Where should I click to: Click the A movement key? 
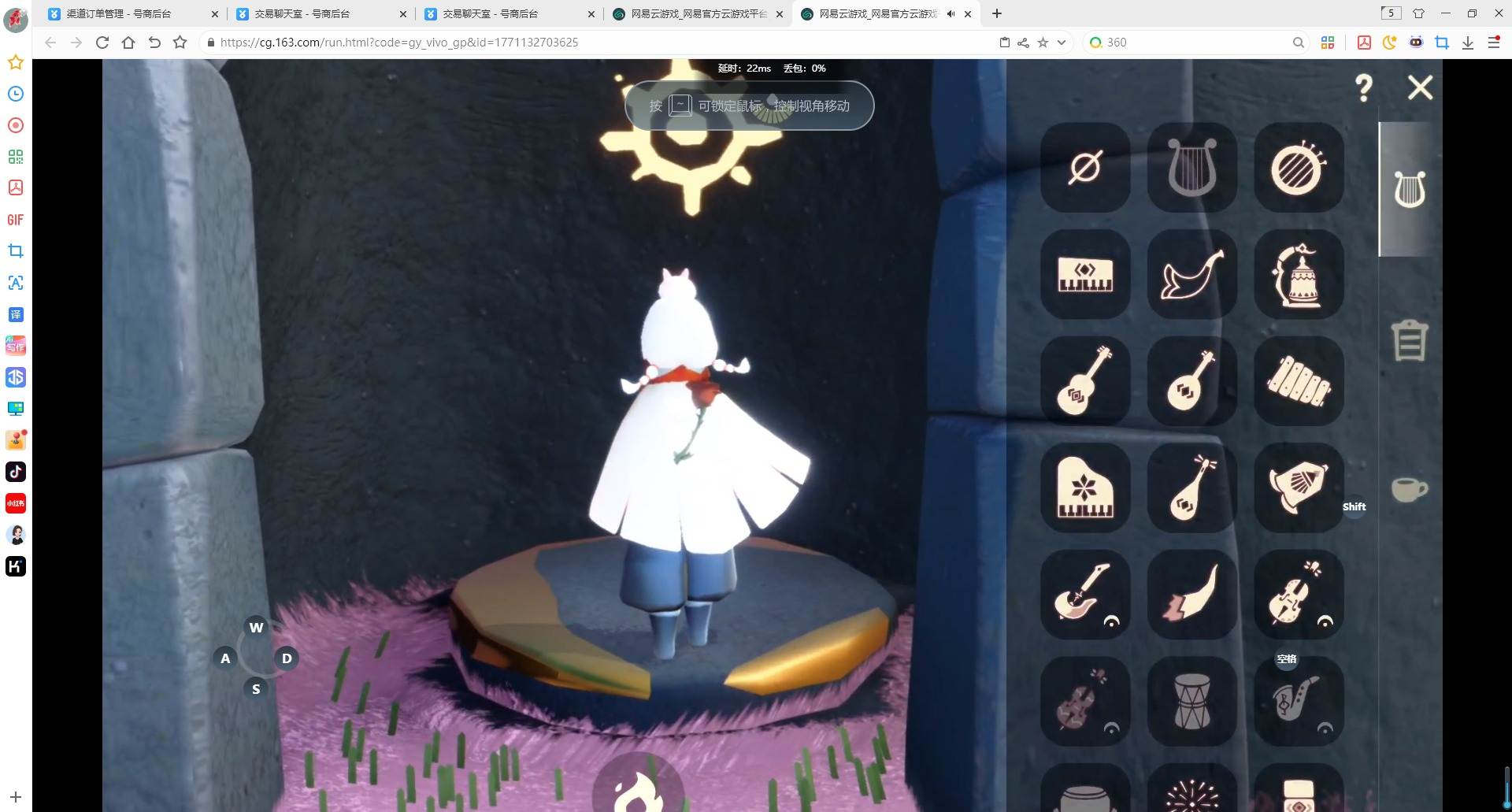[x=225, y=658]
